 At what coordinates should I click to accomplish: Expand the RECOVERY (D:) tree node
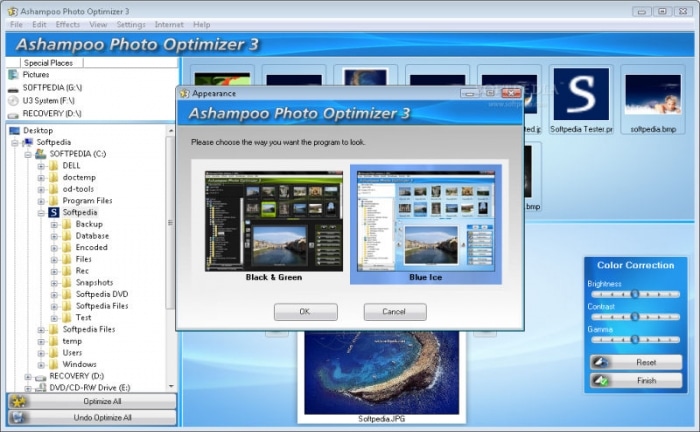(28, 377)
